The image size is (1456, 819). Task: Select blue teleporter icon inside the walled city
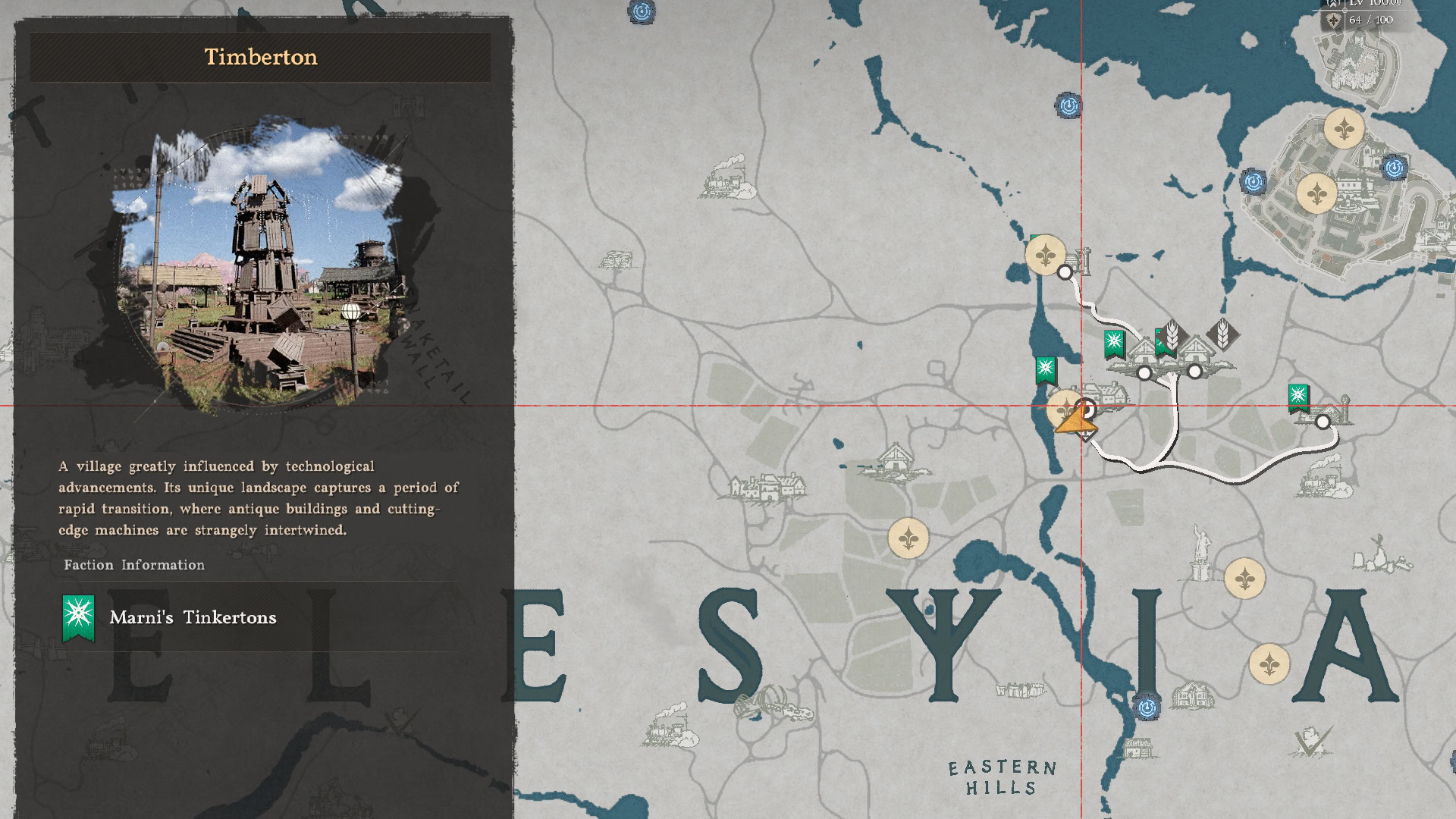1394,168
